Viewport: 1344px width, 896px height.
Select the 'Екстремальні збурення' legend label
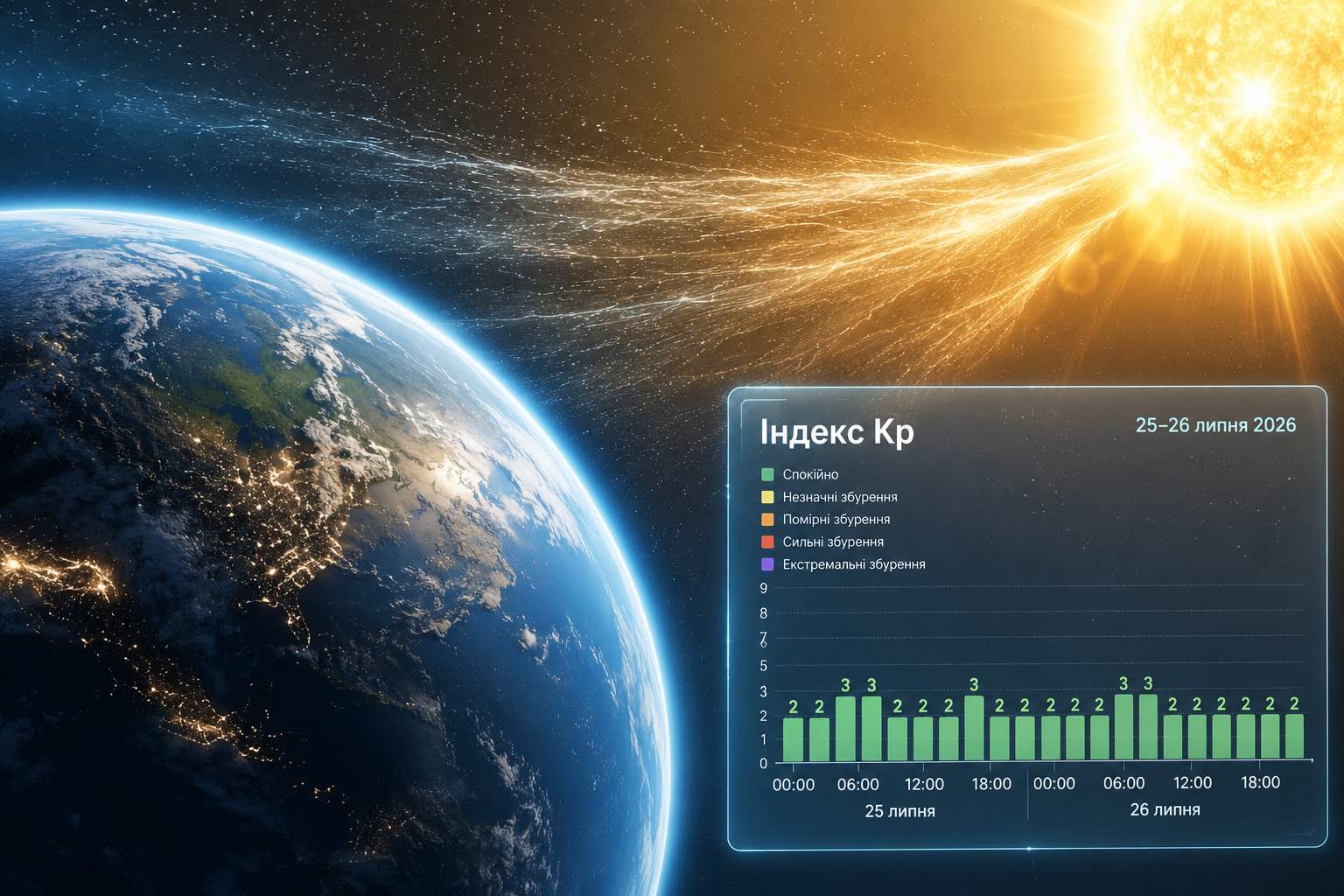pos(854,564)
